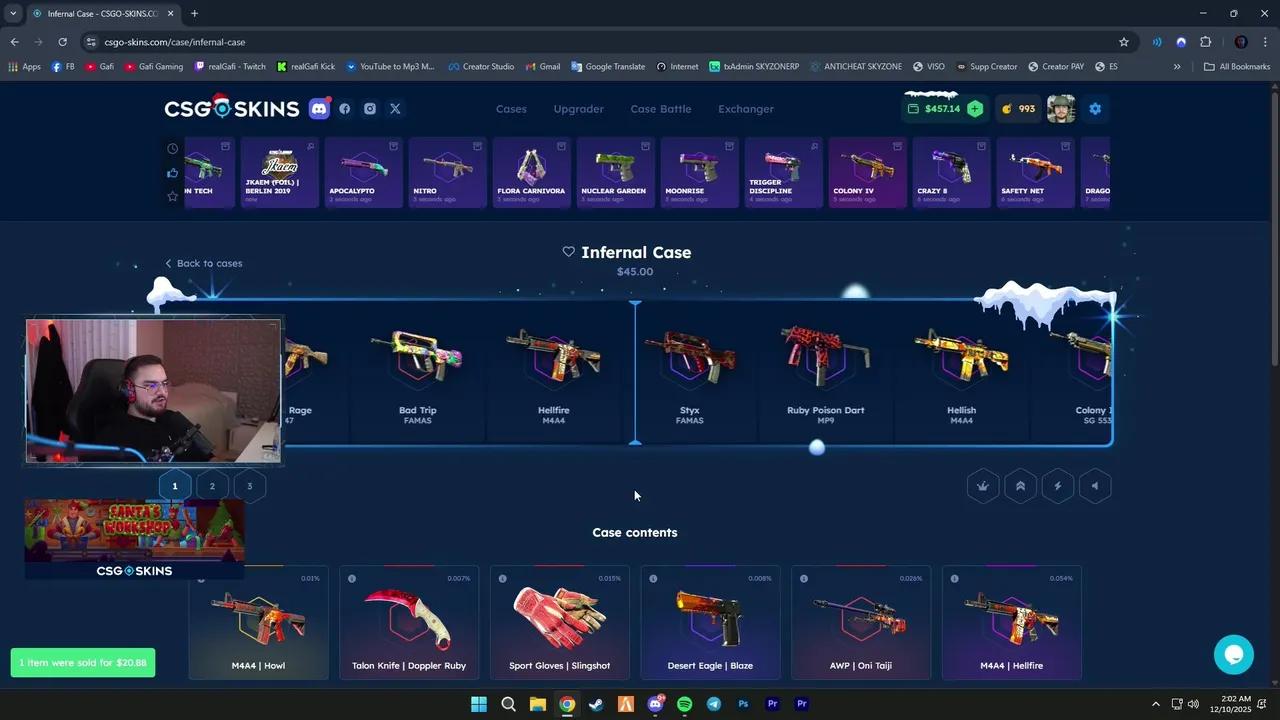
Task: Click the green plus deposit button
Action: pos(975,109)
